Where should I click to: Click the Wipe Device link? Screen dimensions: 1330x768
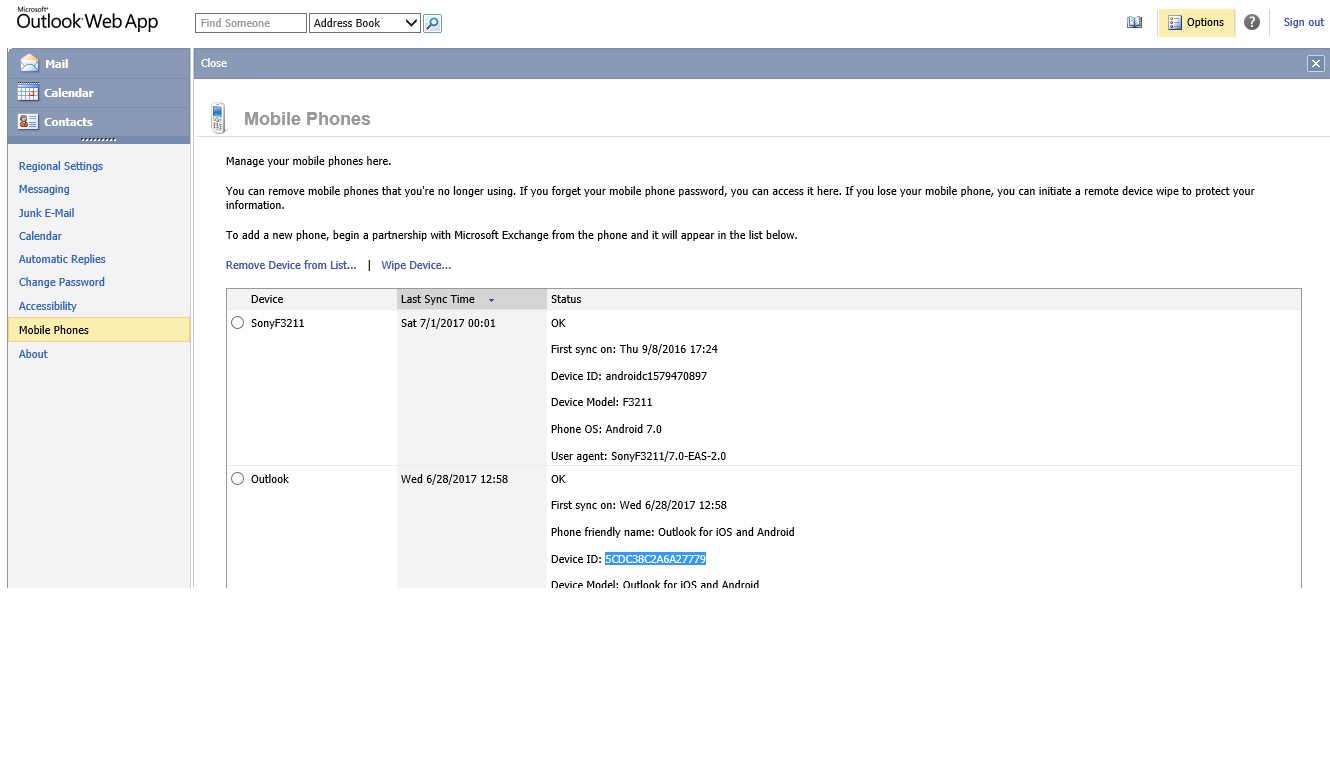coord(416,265)
